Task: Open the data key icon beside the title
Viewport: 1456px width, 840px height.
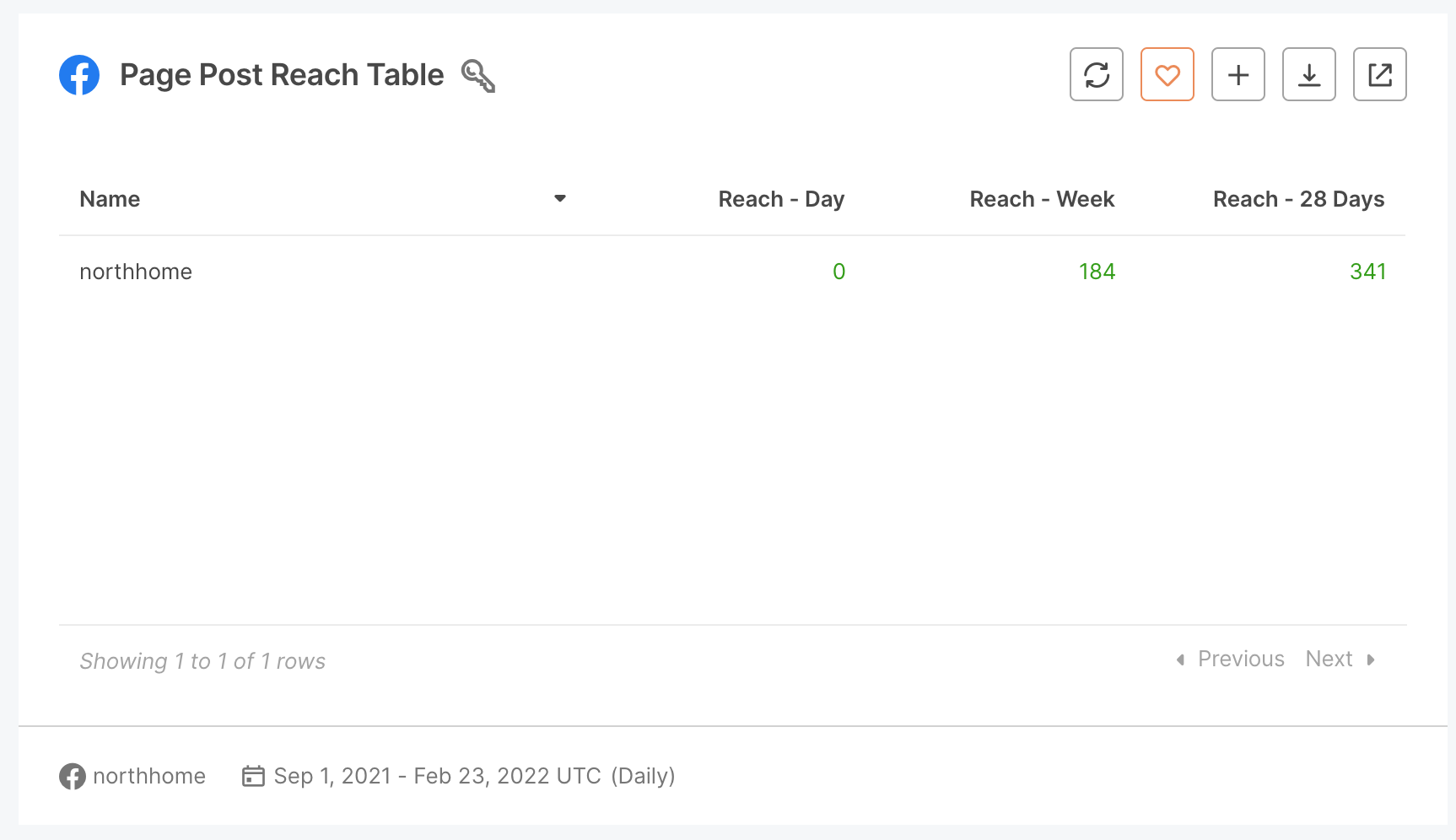Action: pyautogui.click(x=477, y=75)
